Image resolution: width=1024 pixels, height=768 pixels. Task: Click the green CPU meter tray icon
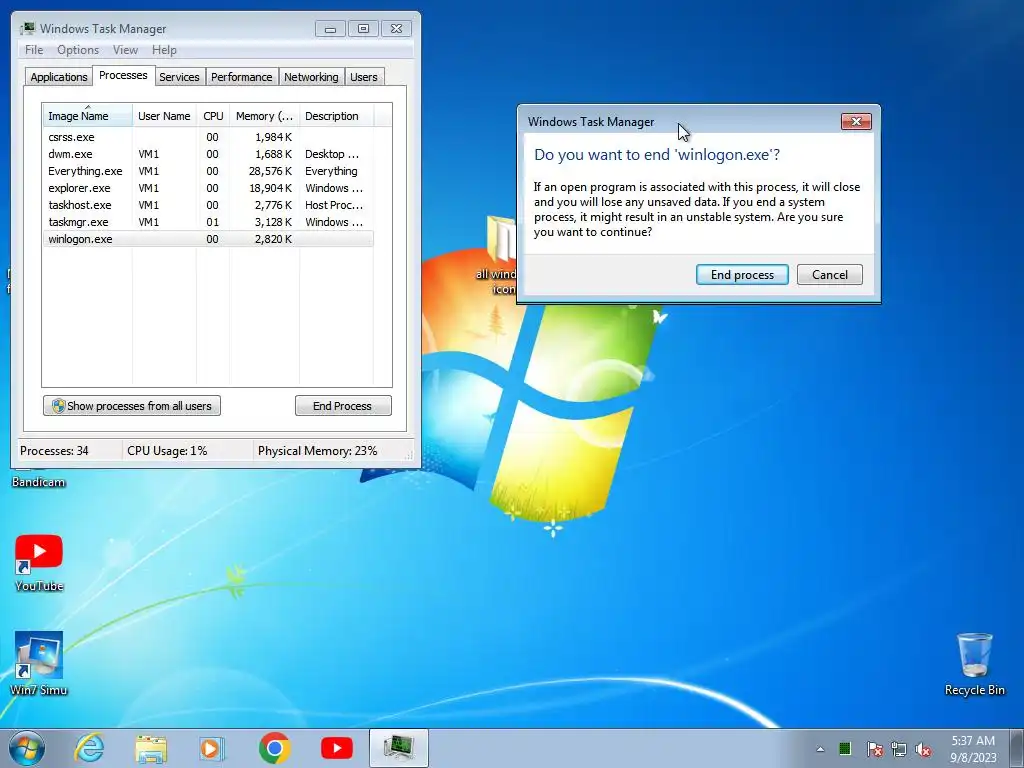click(x=845, y=748)
